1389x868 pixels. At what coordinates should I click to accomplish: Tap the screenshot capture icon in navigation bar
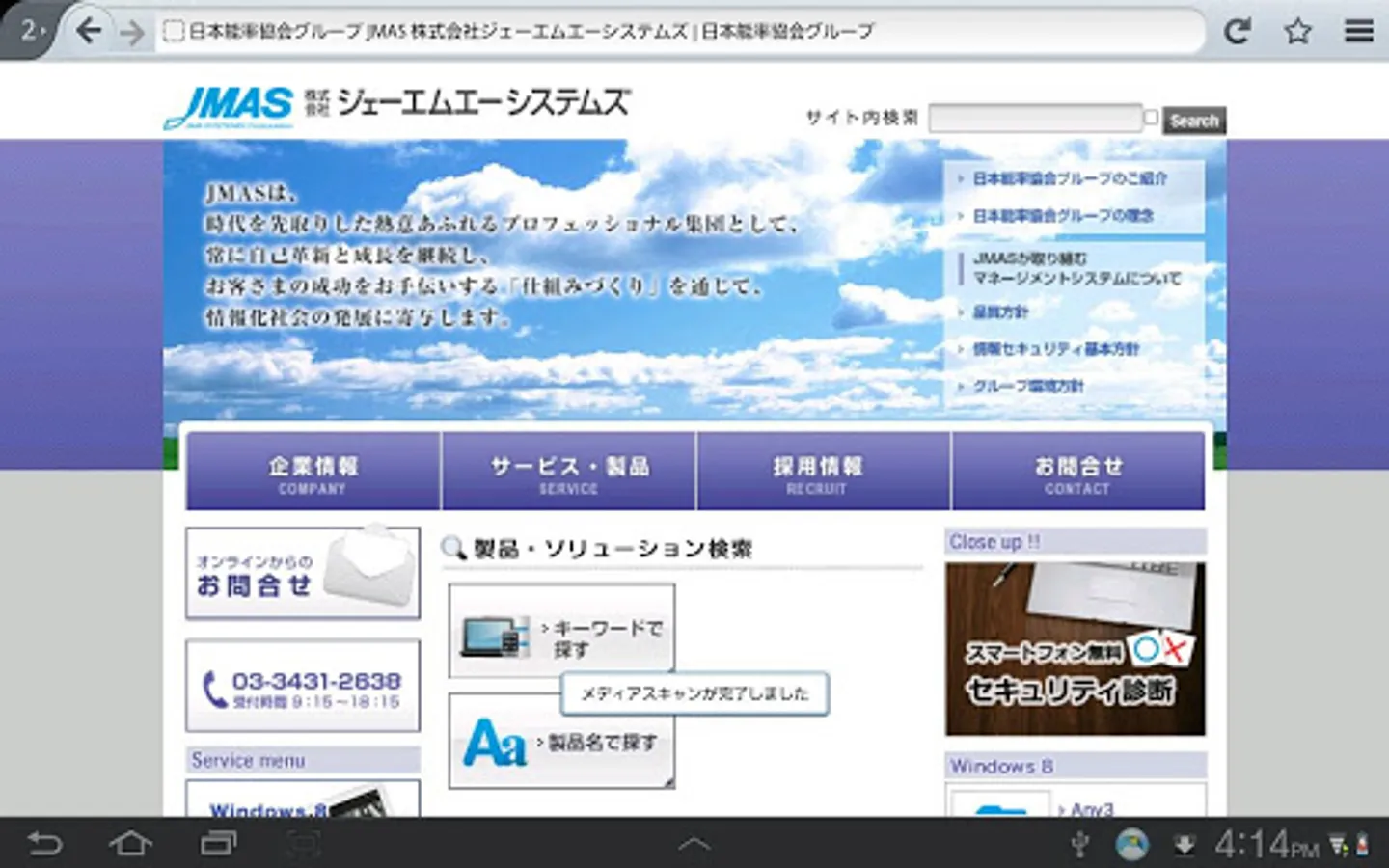[x=304, y=845]
